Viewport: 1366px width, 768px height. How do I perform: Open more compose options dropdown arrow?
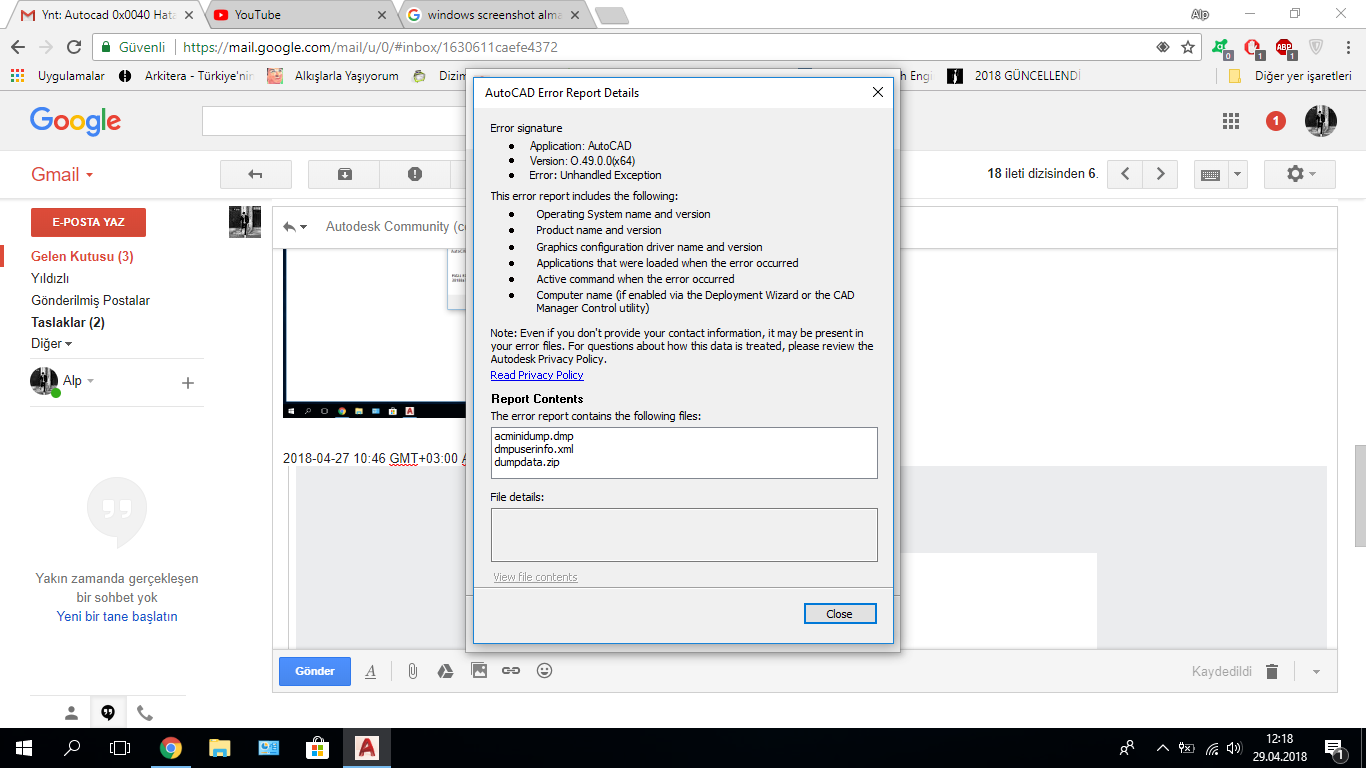click(x=1316, y=672)
